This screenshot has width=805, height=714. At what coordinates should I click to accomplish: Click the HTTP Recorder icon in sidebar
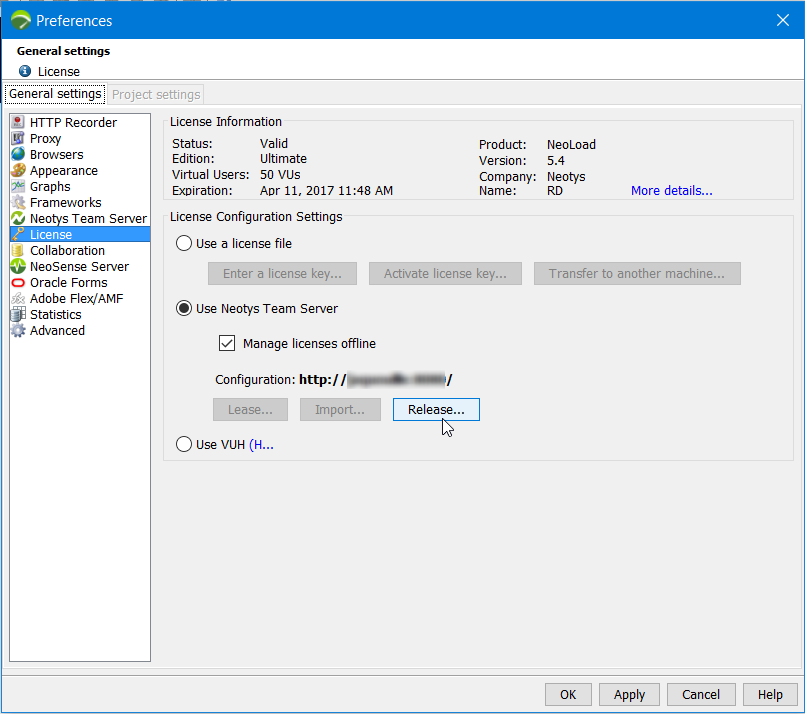tap(18, 123)
